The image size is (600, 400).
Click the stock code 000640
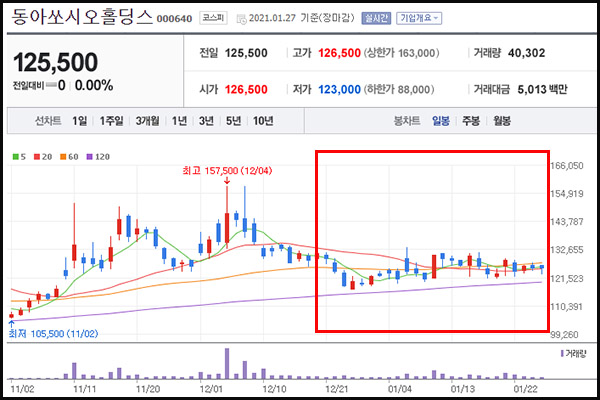pos(174,19)
